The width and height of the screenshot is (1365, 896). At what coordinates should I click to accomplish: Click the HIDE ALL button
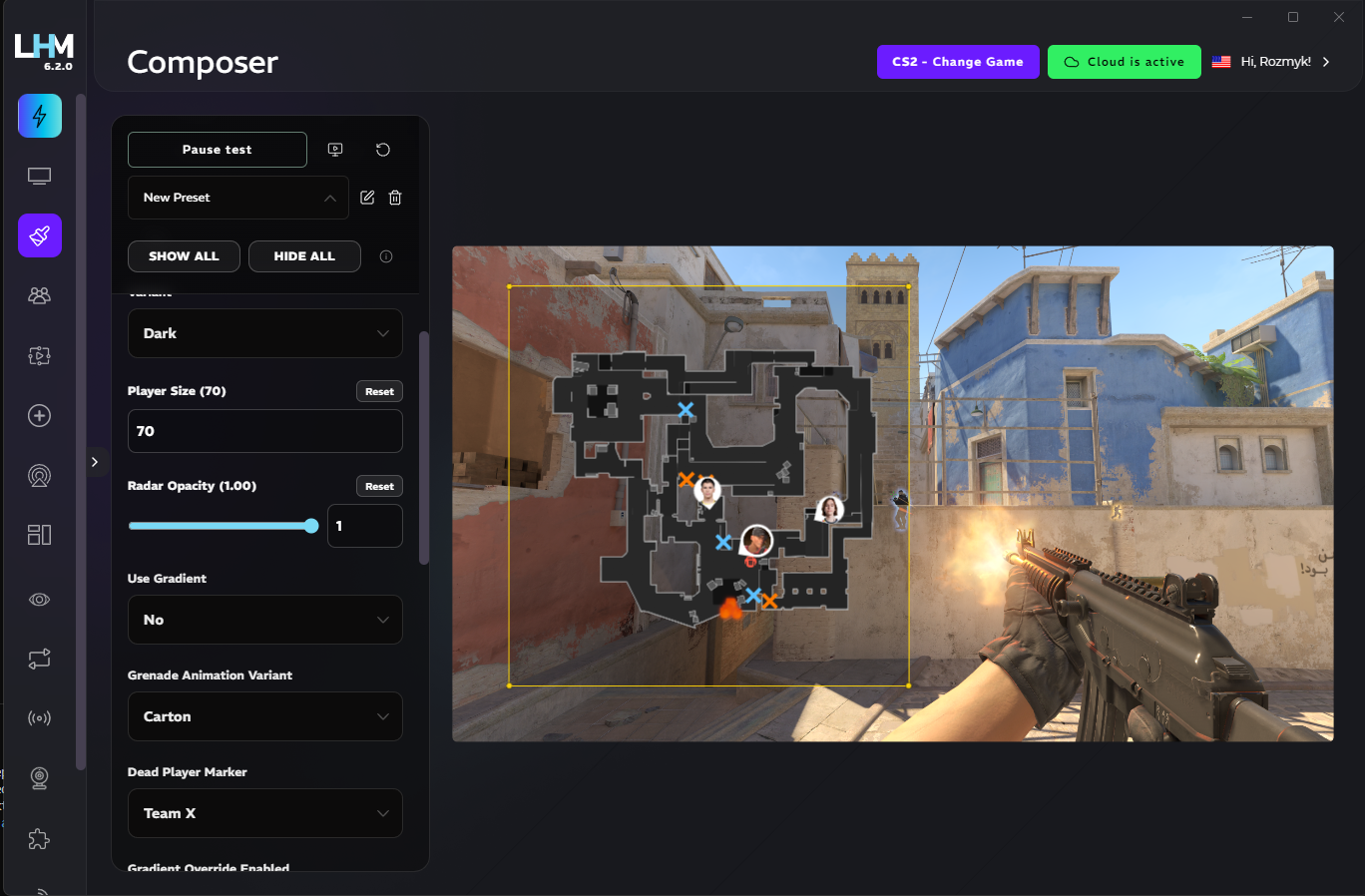click(304, 256)
